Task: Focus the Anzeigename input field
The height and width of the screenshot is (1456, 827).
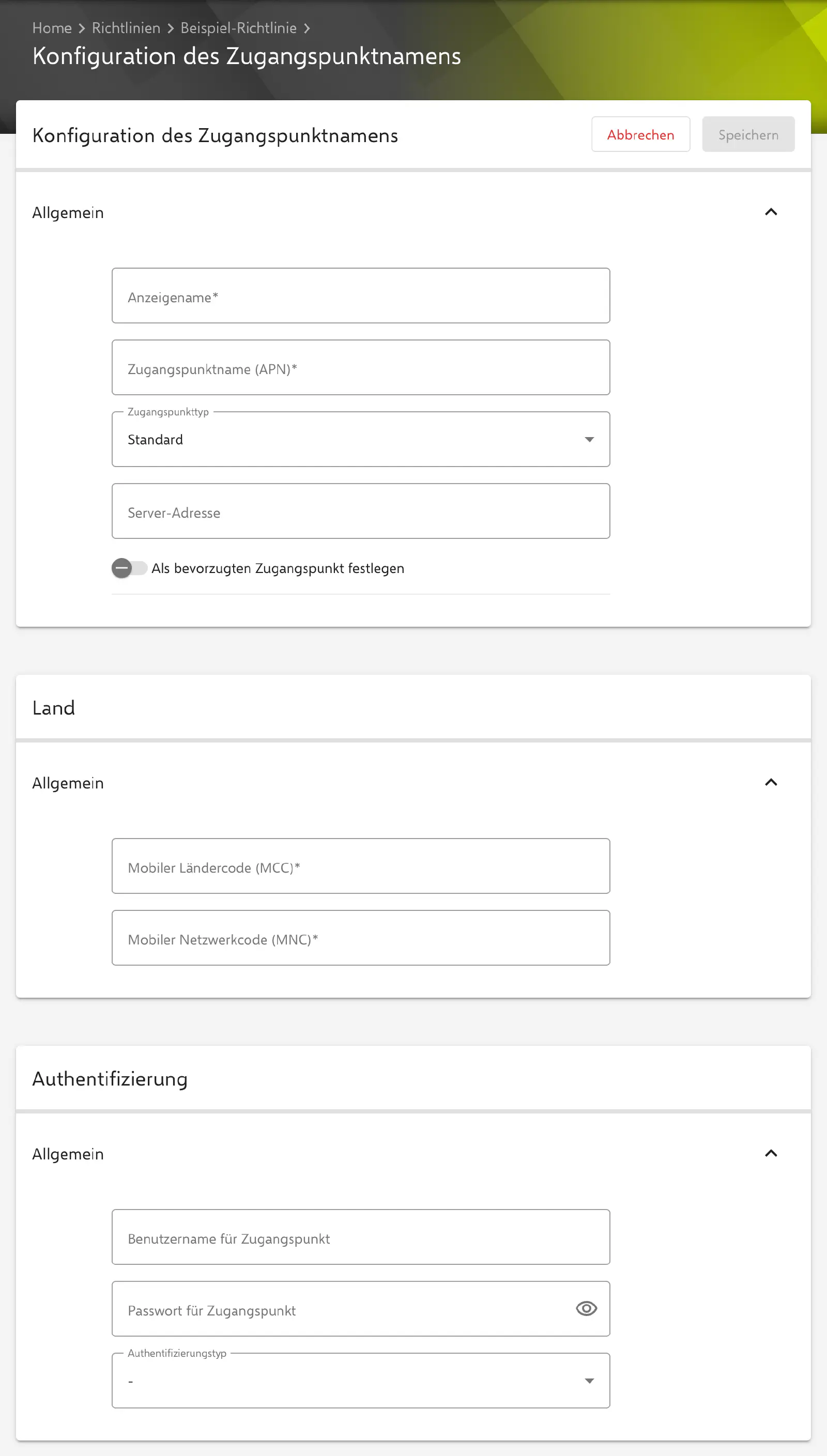Action: 361,296
